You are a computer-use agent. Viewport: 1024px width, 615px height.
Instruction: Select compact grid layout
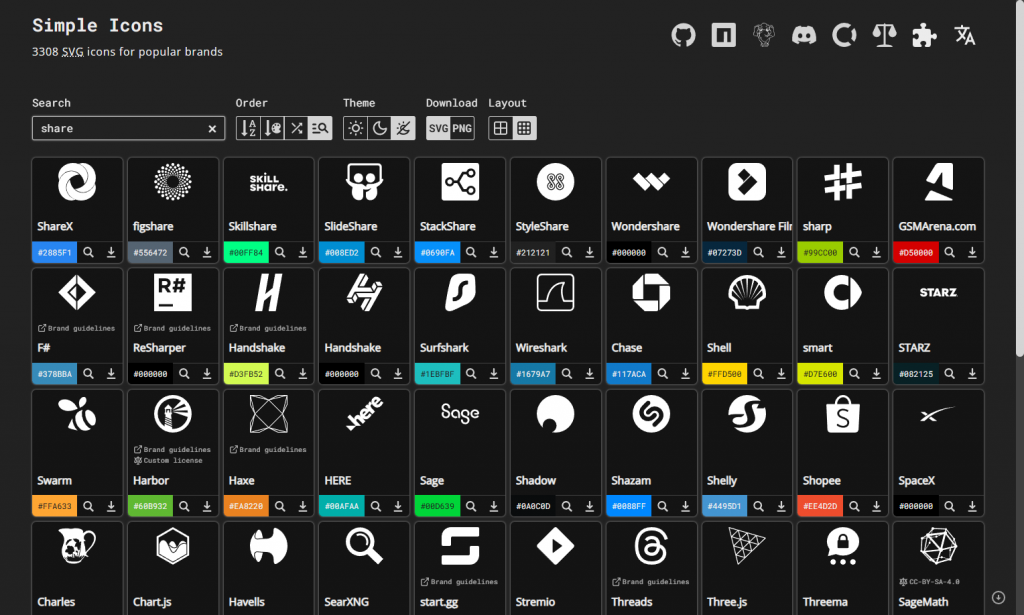[524, 128]
